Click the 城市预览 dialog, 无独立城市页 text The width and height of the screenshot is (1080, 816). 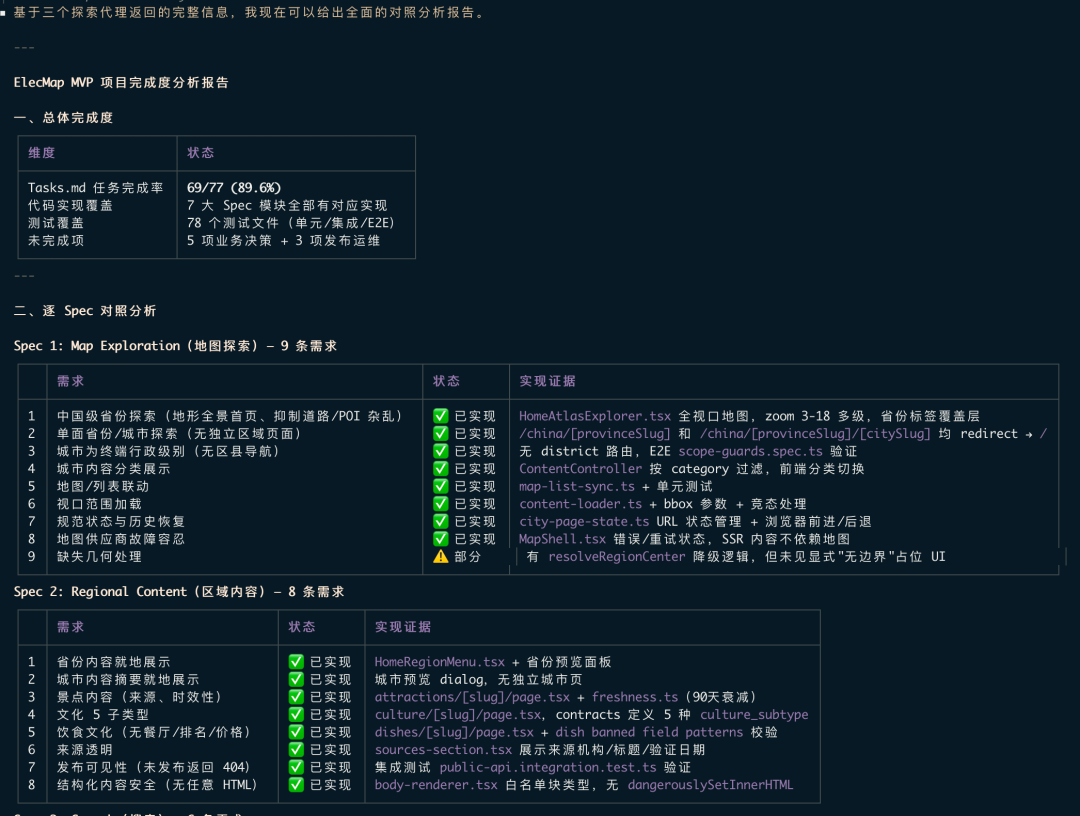(x=478, y=680)
